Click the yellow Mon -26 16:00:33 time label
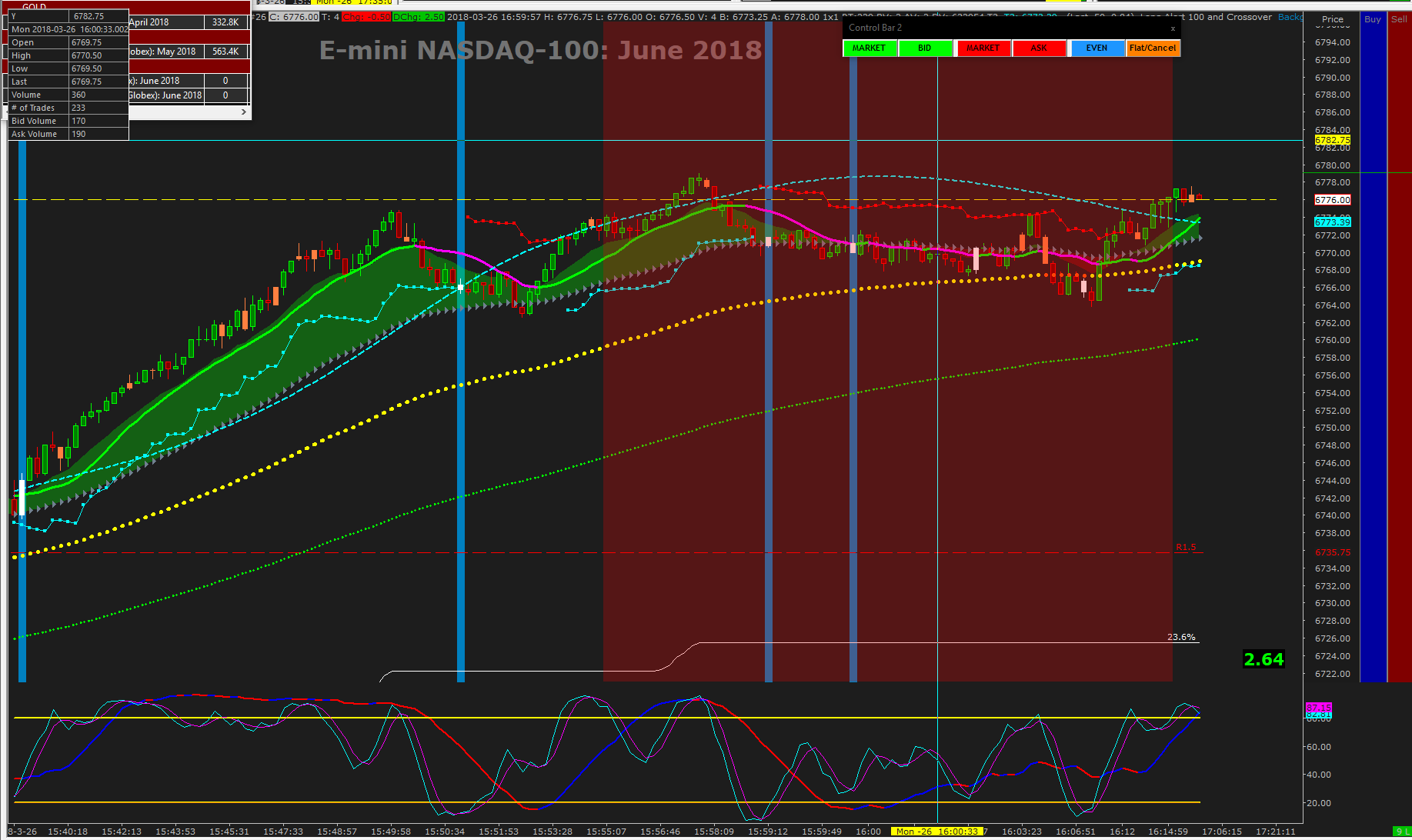 [936, 832]
